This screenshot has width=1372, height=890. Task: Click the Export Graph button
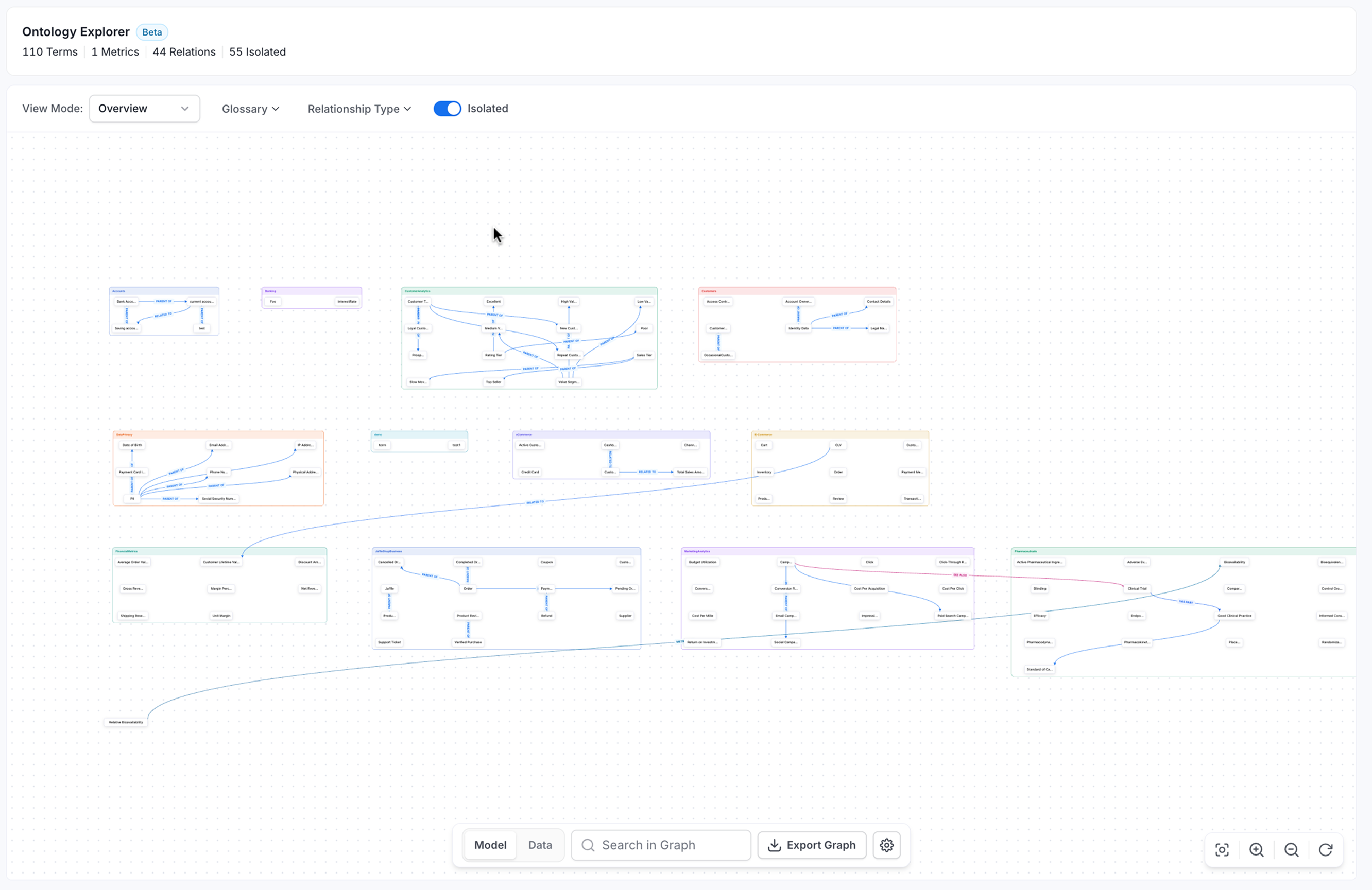point(812,845)
